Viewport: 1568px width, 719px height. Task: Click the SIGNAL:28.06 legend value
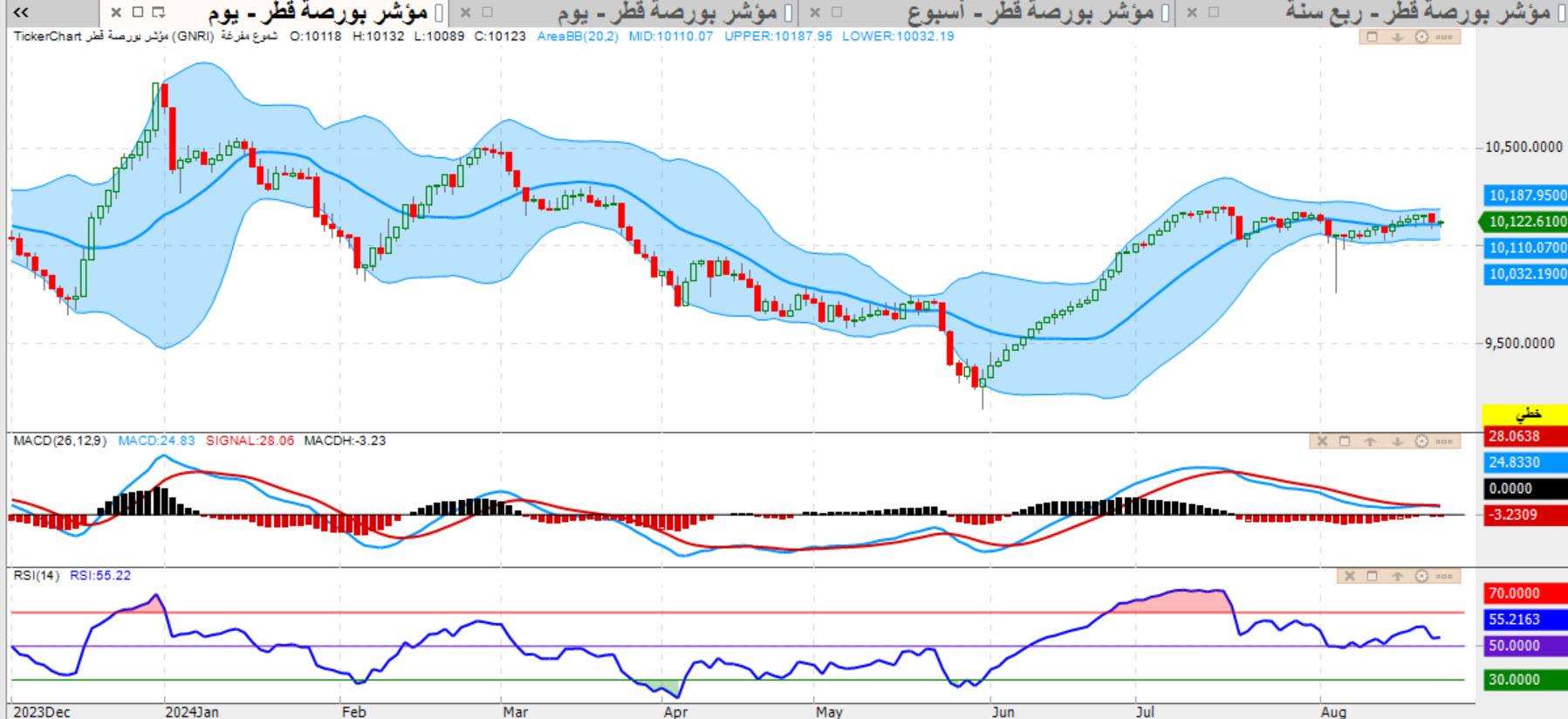(250, 441)
